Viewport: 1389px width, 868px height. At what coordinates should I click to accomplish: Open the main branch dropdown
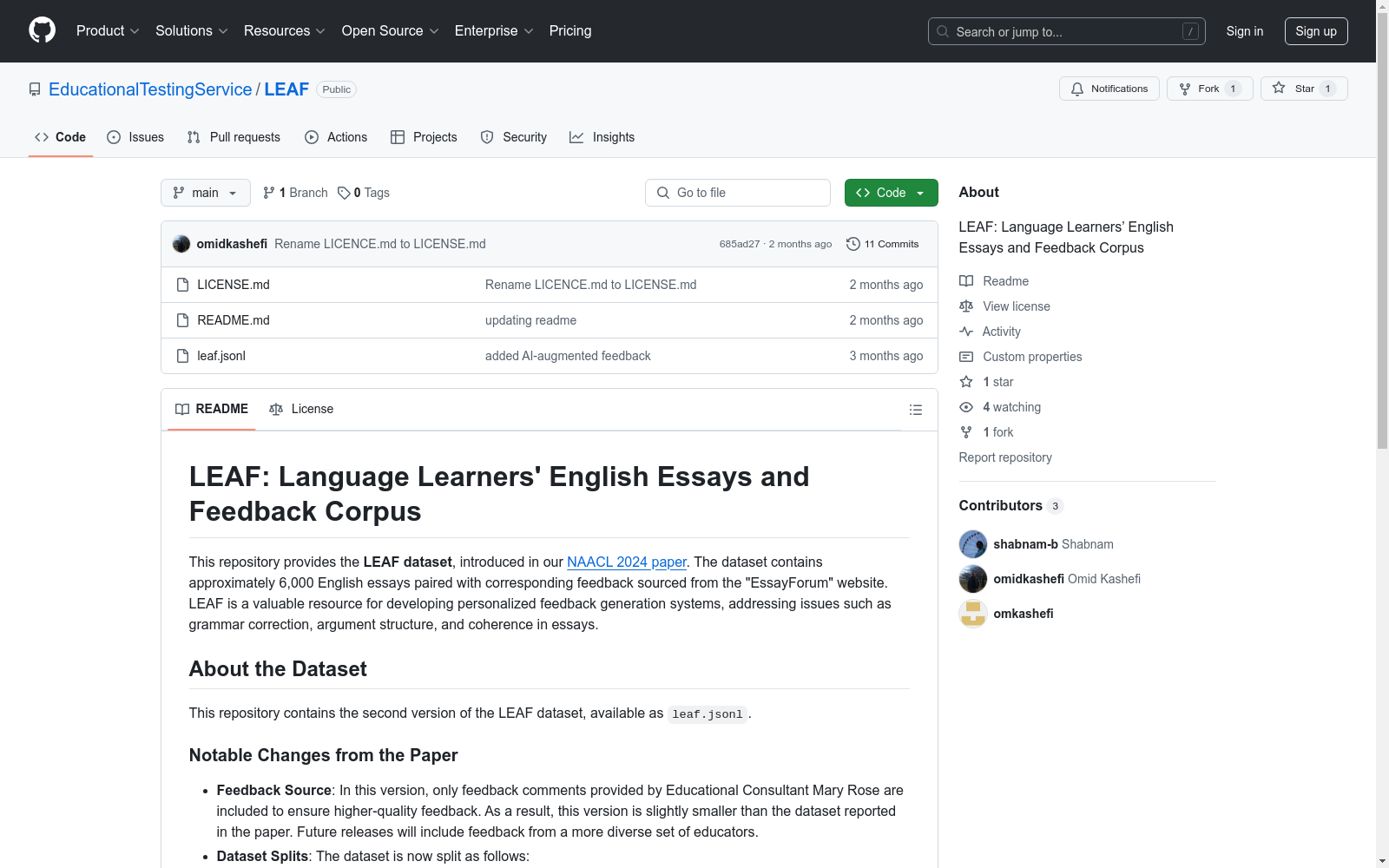click(x=206, y=193)
